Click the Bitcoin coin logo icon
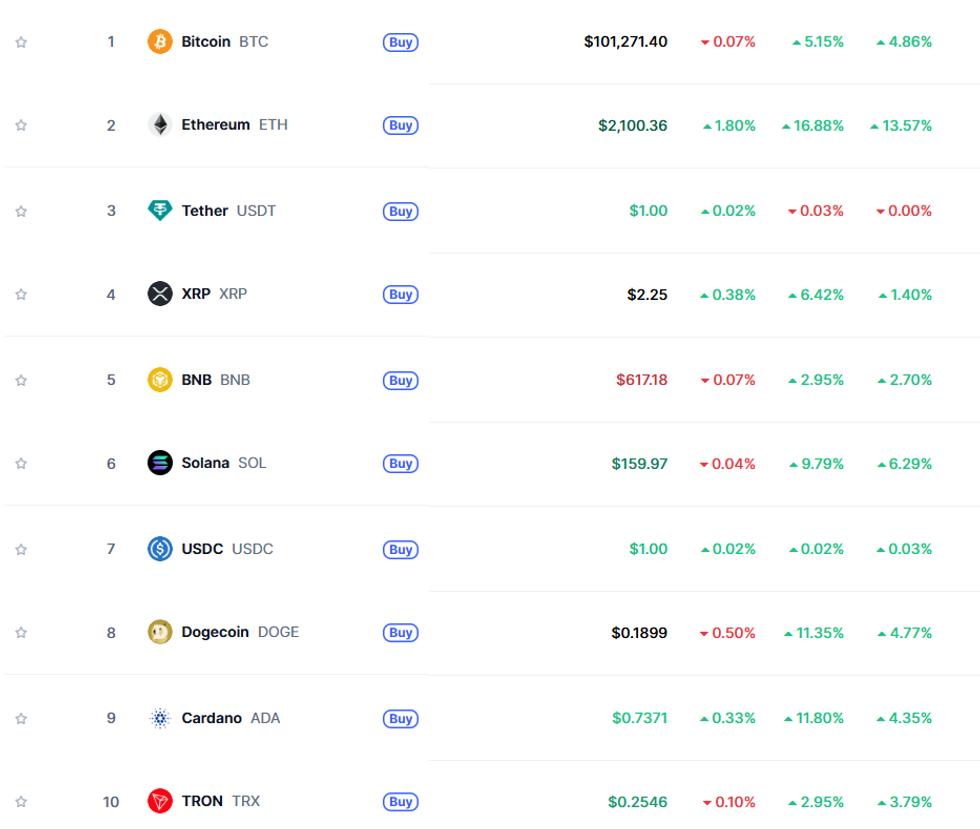 pos(160,42)
